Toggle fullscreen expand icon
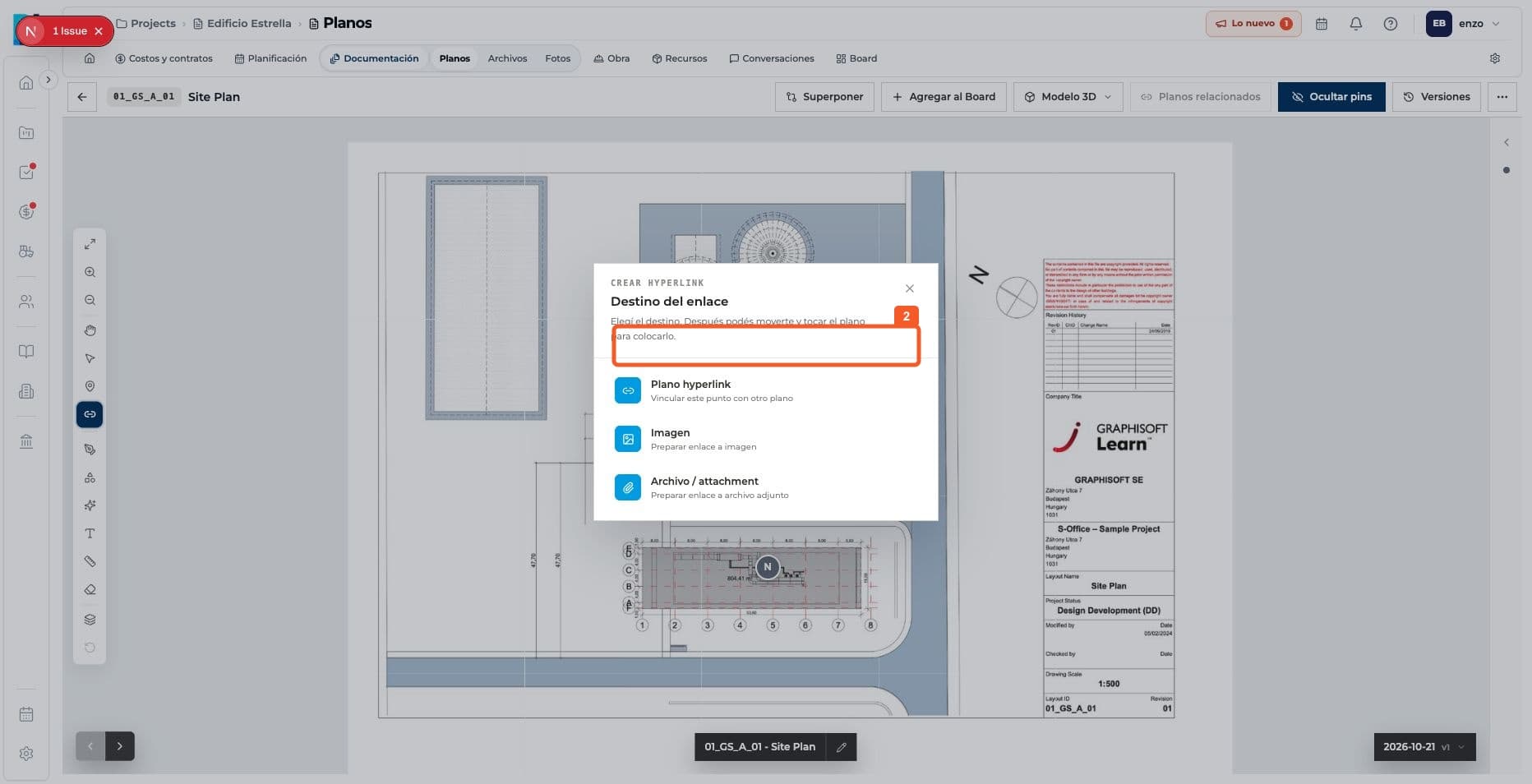 [90, 244]
